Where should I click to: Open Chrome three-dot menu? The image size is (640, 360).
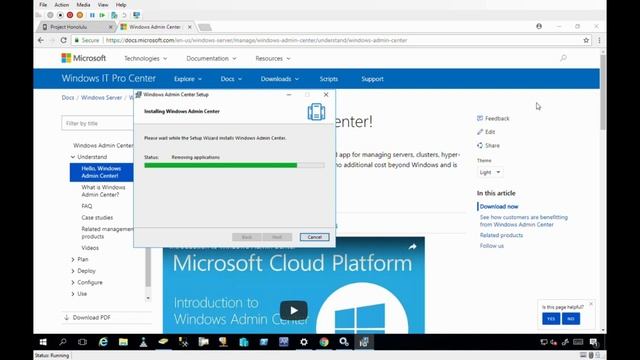tap(599, 40)
